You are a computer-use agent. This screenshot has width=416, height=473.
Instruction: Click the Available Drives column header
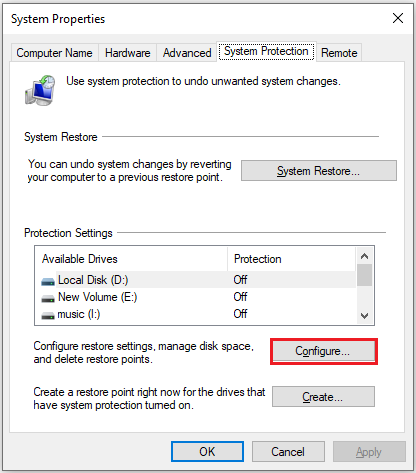pos(131,259)
